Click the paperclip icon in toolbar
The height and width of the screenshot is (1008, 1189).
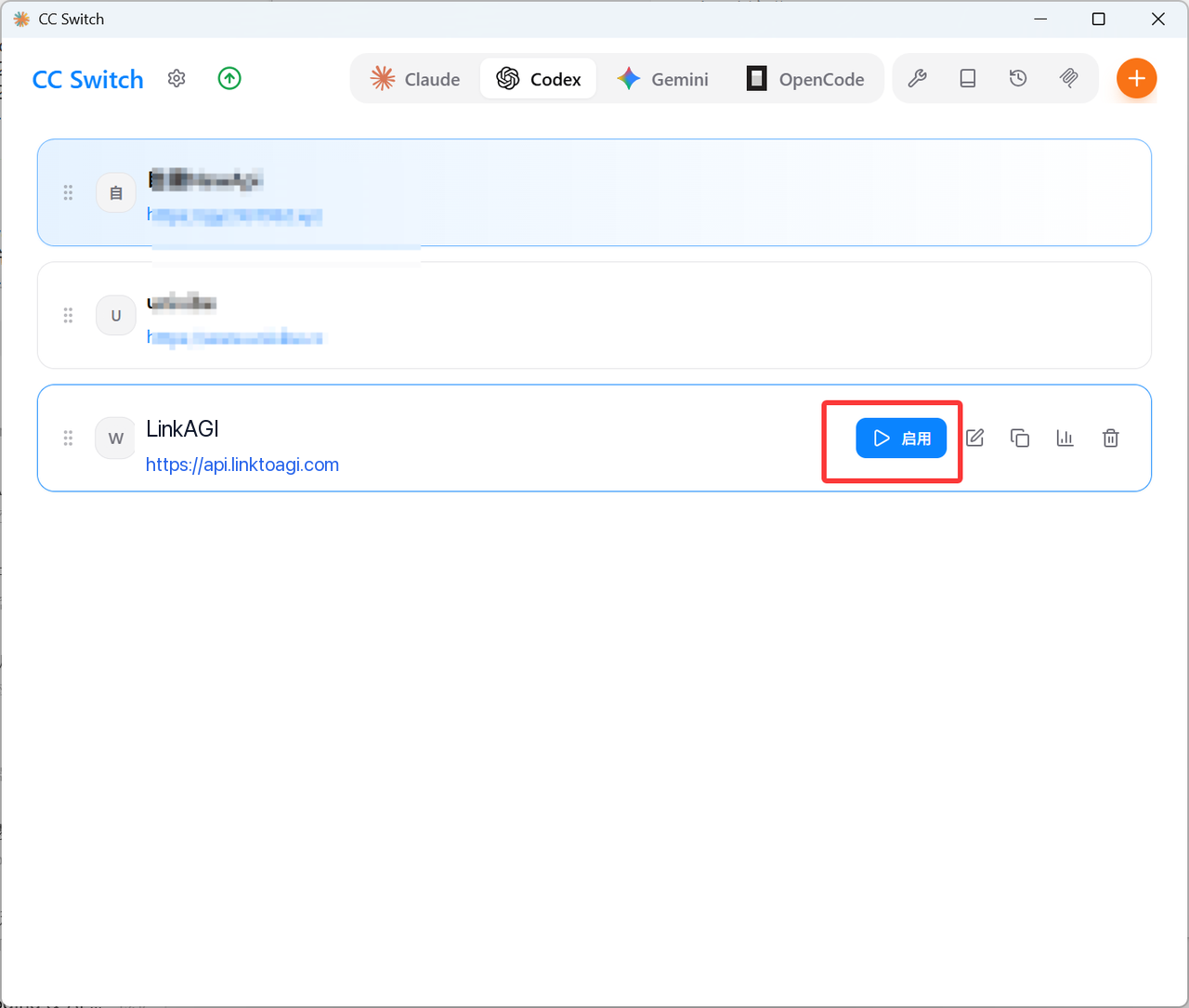(1068, 79)
